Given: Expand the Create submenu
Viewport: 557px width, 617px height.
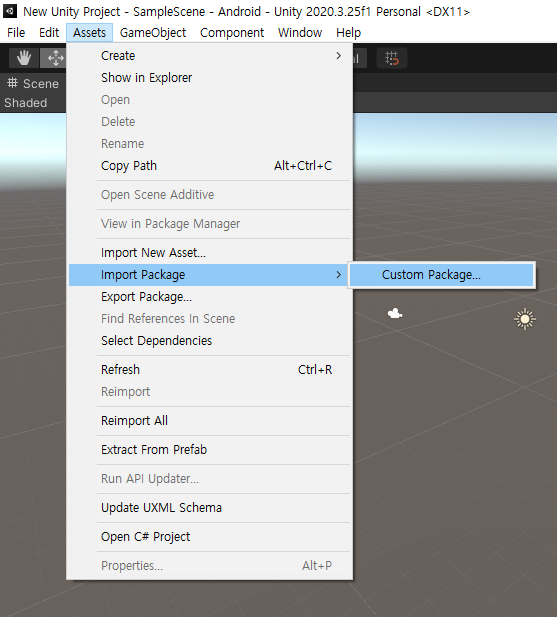Looking at the screenshot, I should pos(210,55).
